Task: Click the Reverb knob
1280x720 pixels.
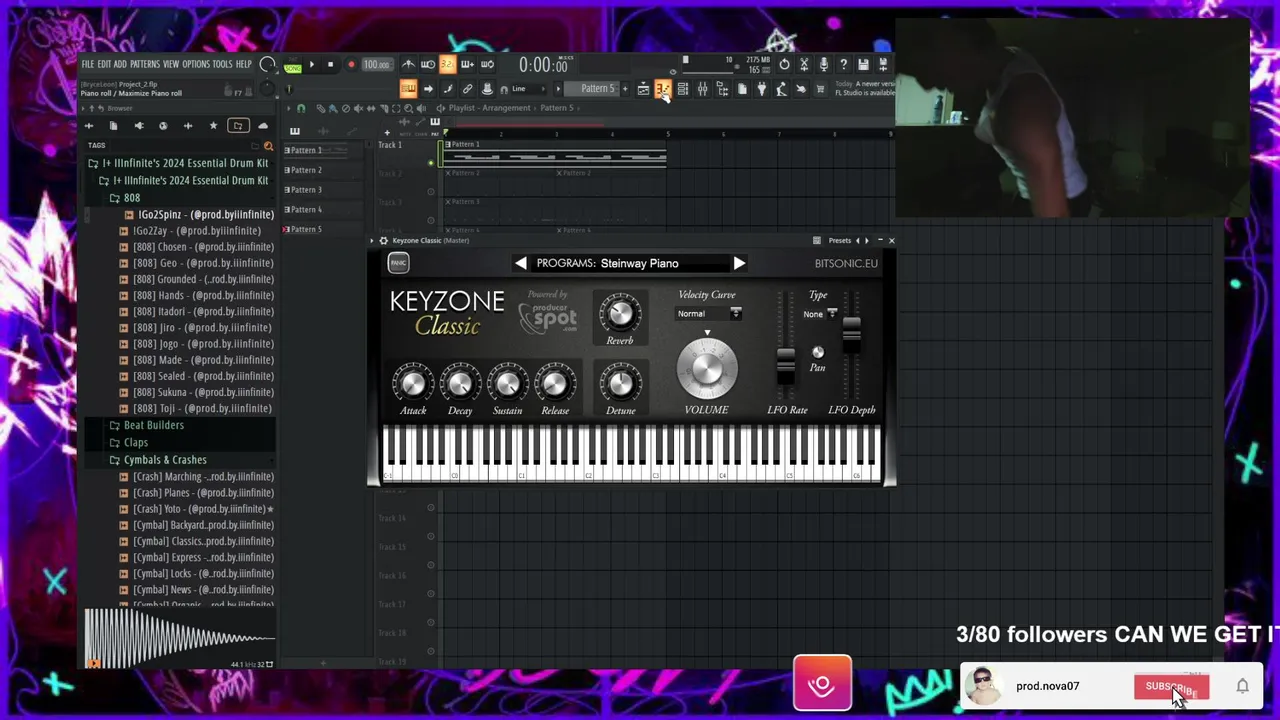Action: coord(620,314)
